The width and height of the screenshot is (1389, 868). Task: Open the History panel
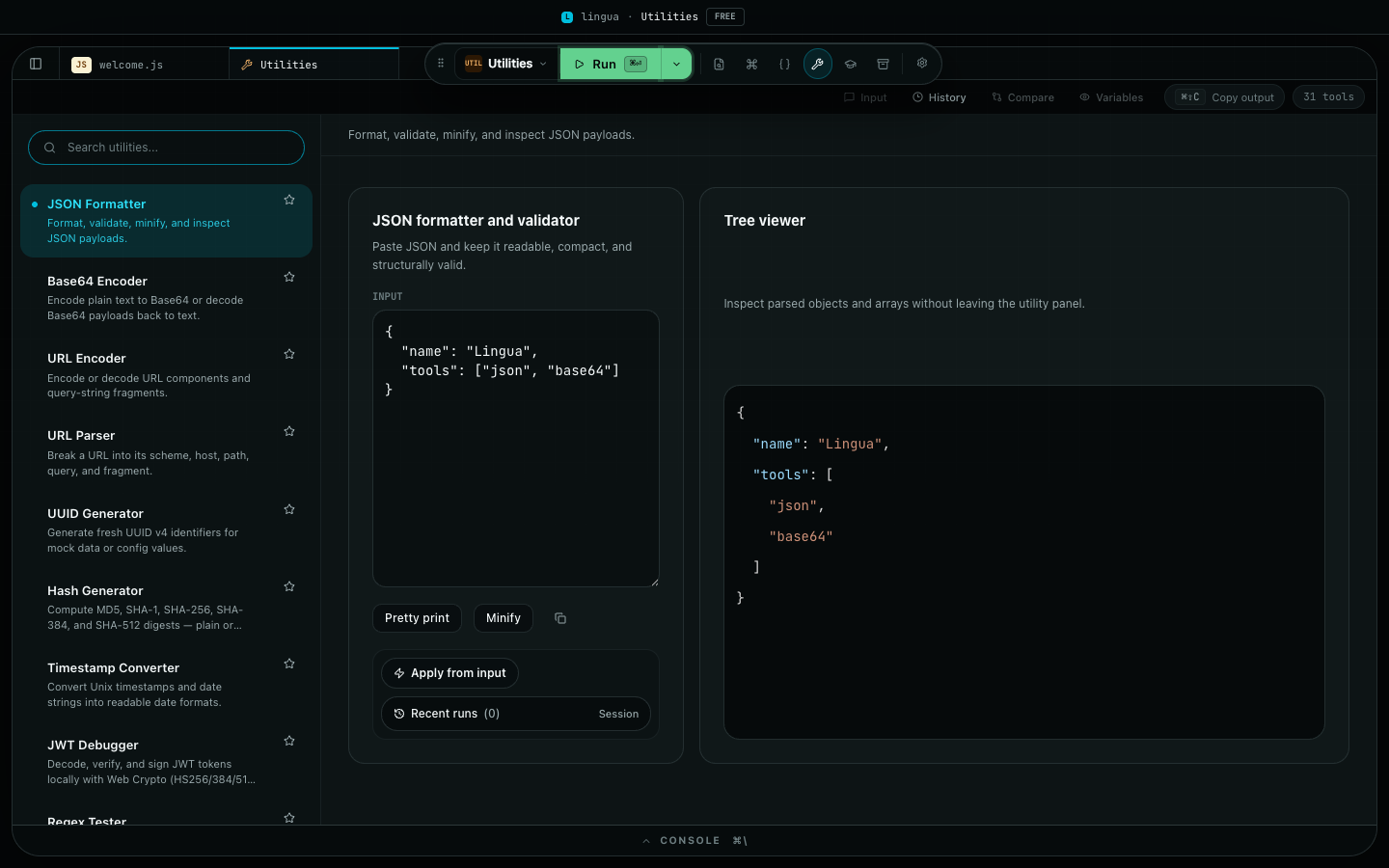(940, 97)
